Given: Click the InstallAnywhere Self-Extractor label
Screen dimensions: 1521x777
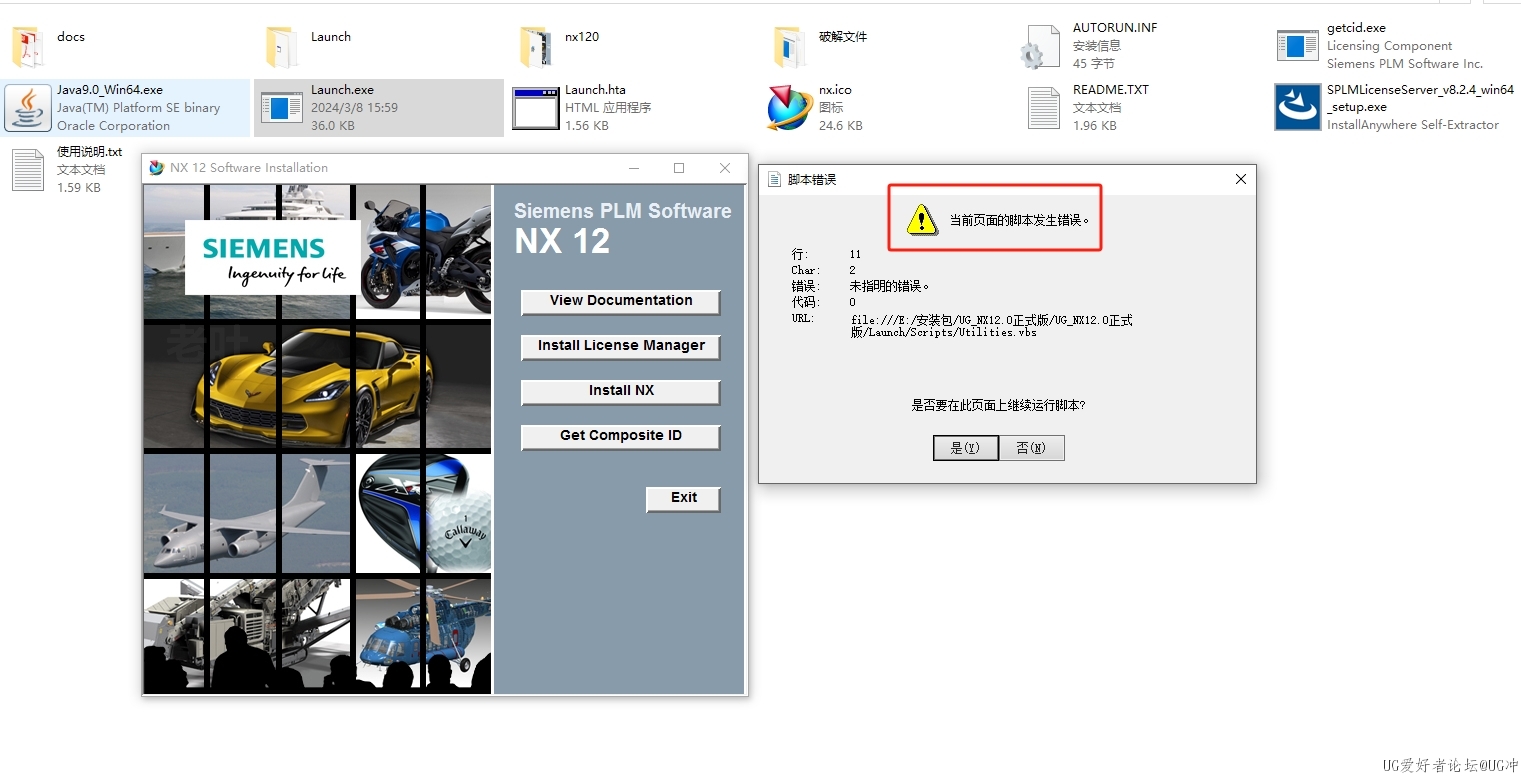Looking at the screenshot, I should tap(1413, 125).
